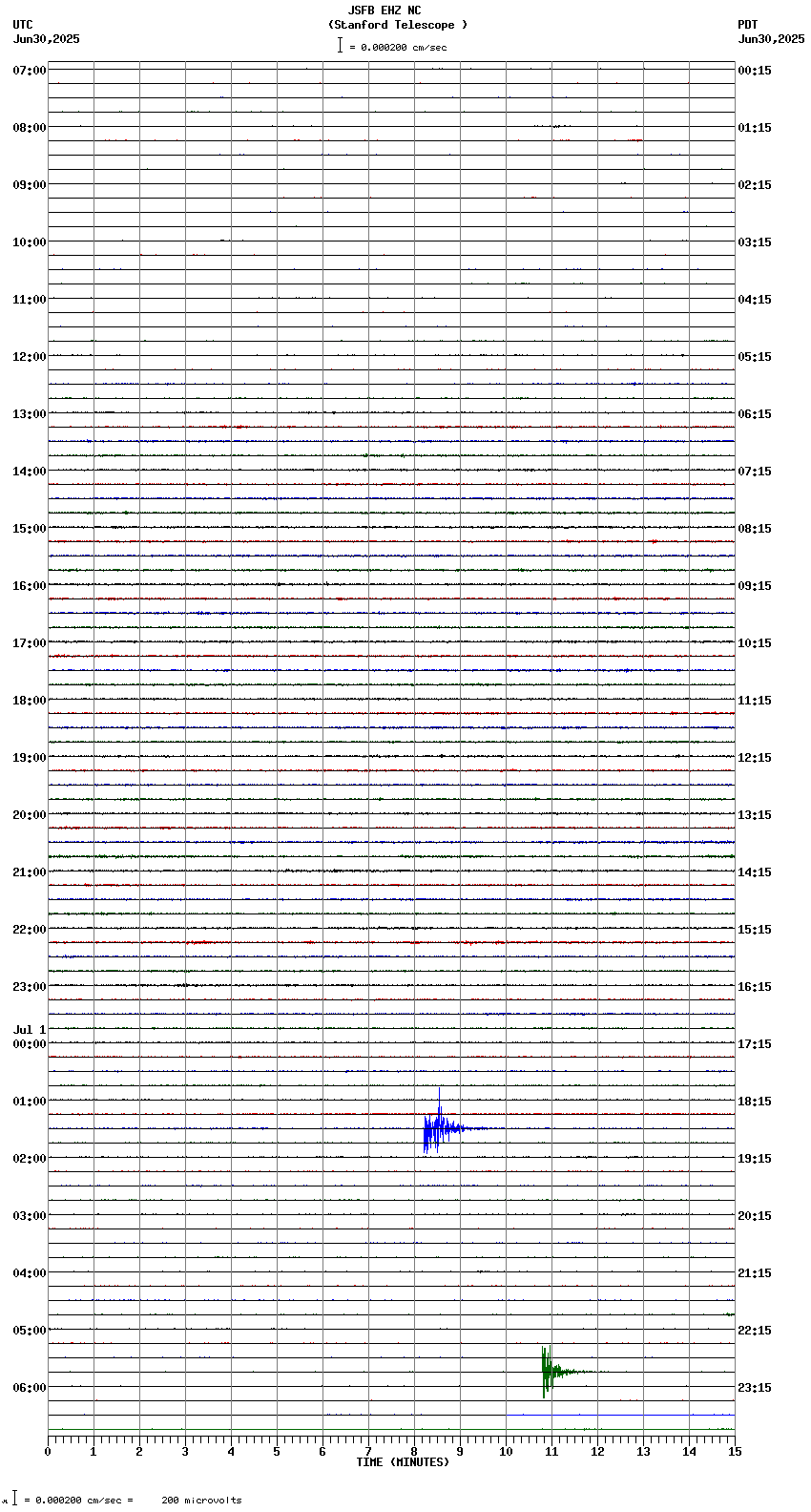Click the 0 minute axis tick label
This screenshot has width=811, height=1512.
click(x=48, y=1452)
